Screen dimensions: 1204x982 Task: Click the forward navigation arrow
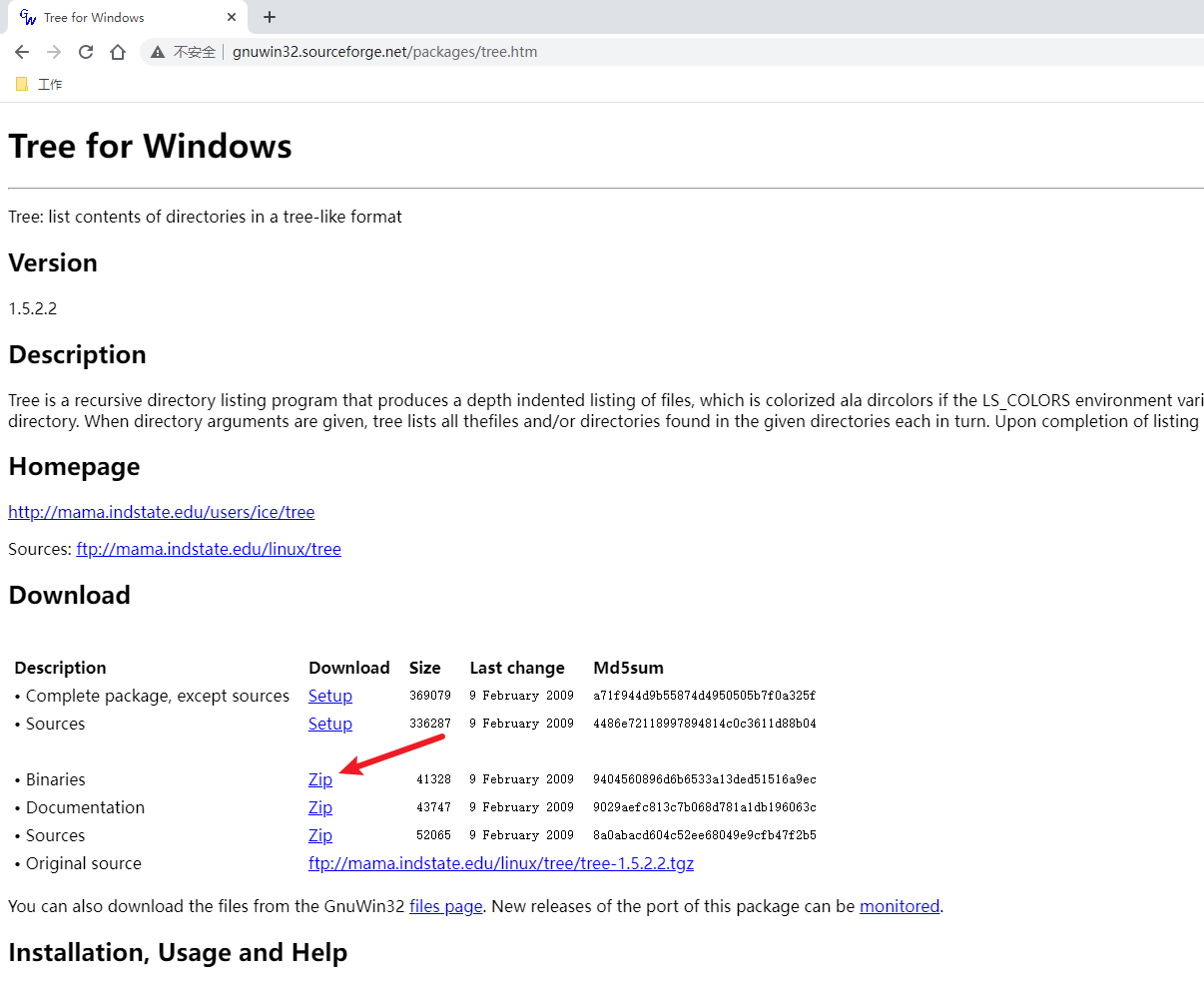coord(55,51)
